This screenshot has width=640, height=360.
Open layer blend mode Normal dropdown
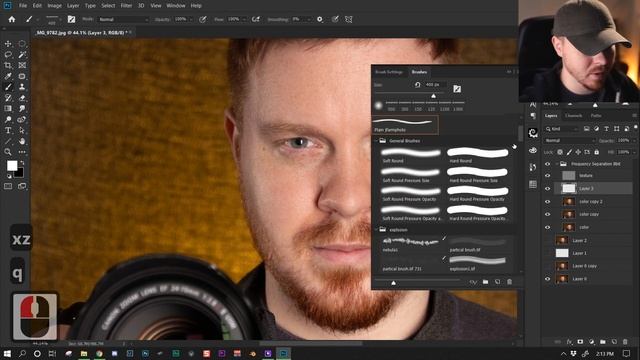coord(569,140)
